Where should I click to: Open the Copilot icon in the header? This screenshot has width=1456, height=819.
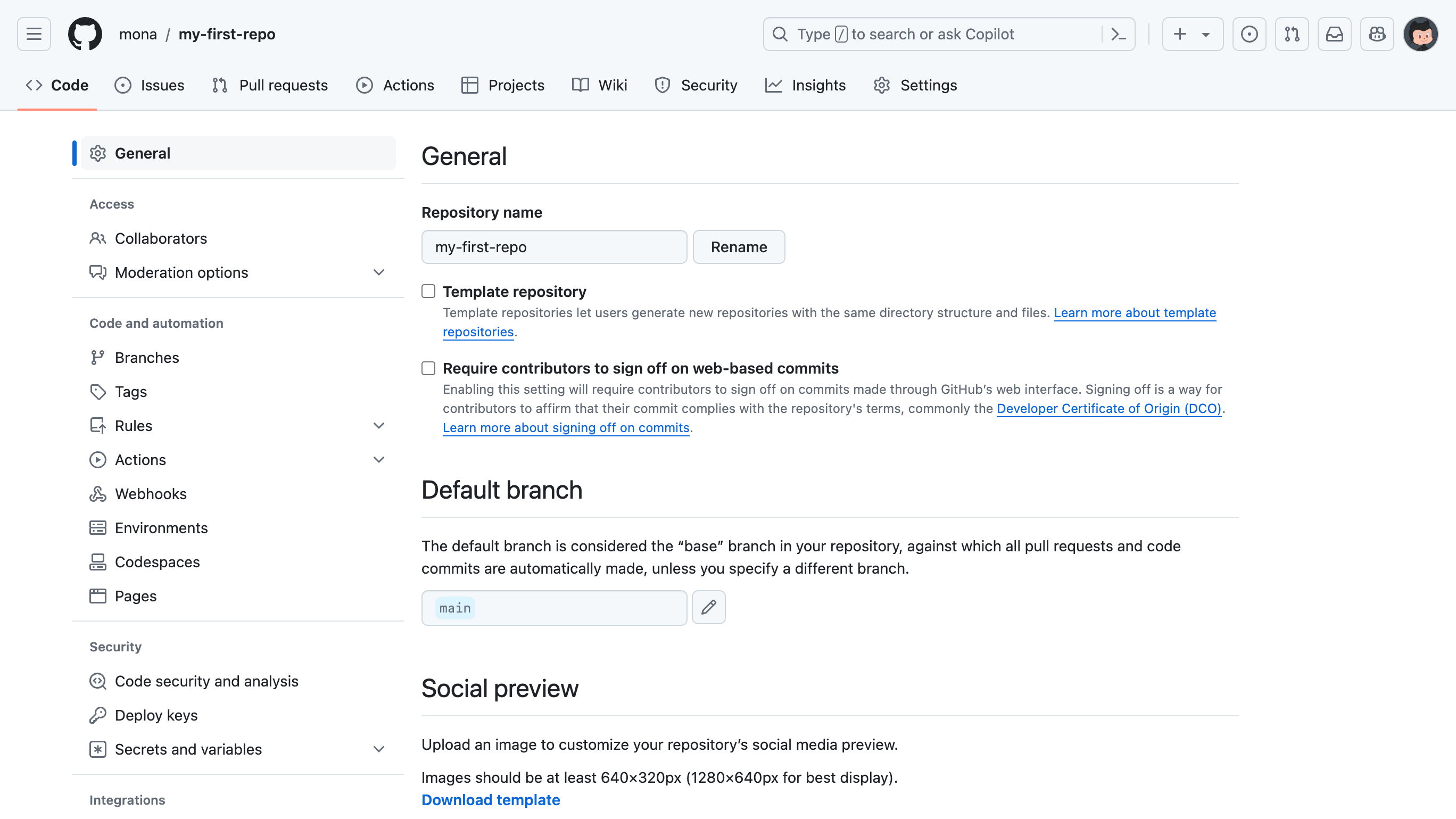click(1377, 34)
